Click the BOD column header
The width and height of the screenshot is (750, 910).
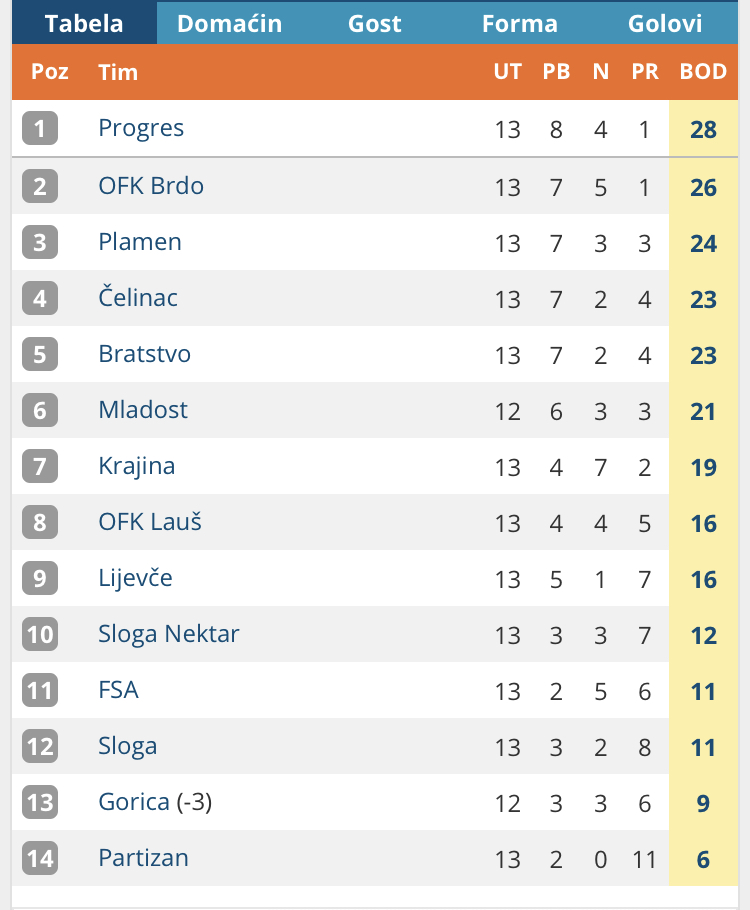703,72
